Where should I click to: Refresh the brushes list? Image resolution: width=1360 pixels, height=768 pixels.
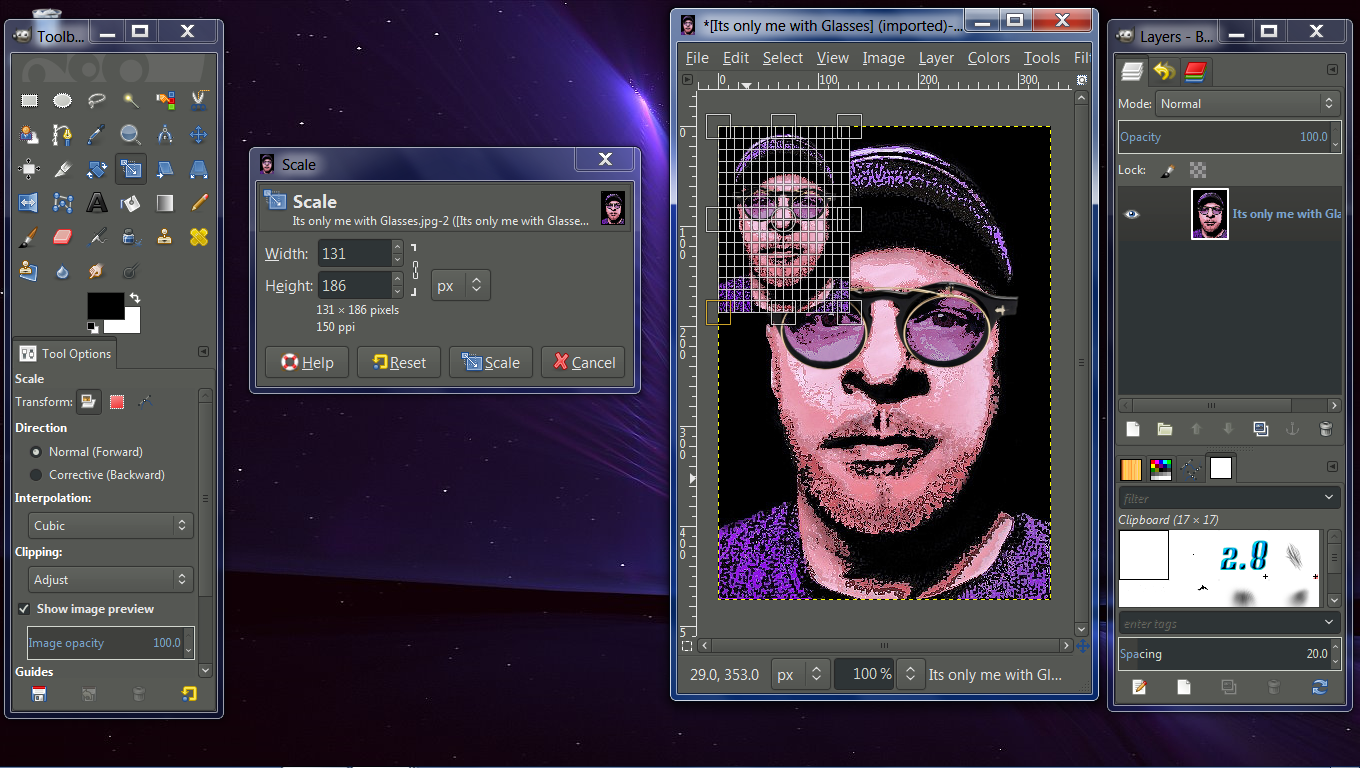tap(1319, 687)
